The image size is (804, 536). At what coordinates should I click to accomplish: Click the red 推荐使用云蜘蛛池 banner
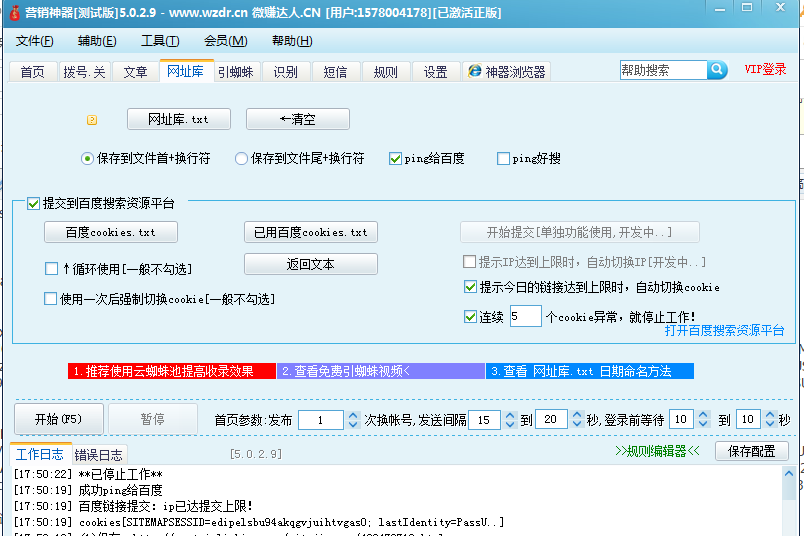(x=172, y=371)
